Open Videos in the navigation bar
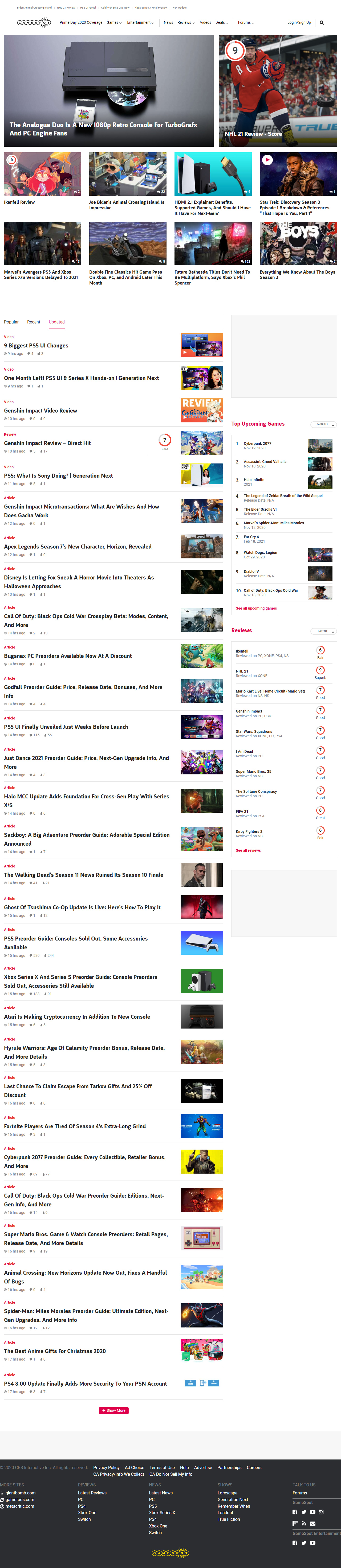The image size is (341, 1568). 205,22
